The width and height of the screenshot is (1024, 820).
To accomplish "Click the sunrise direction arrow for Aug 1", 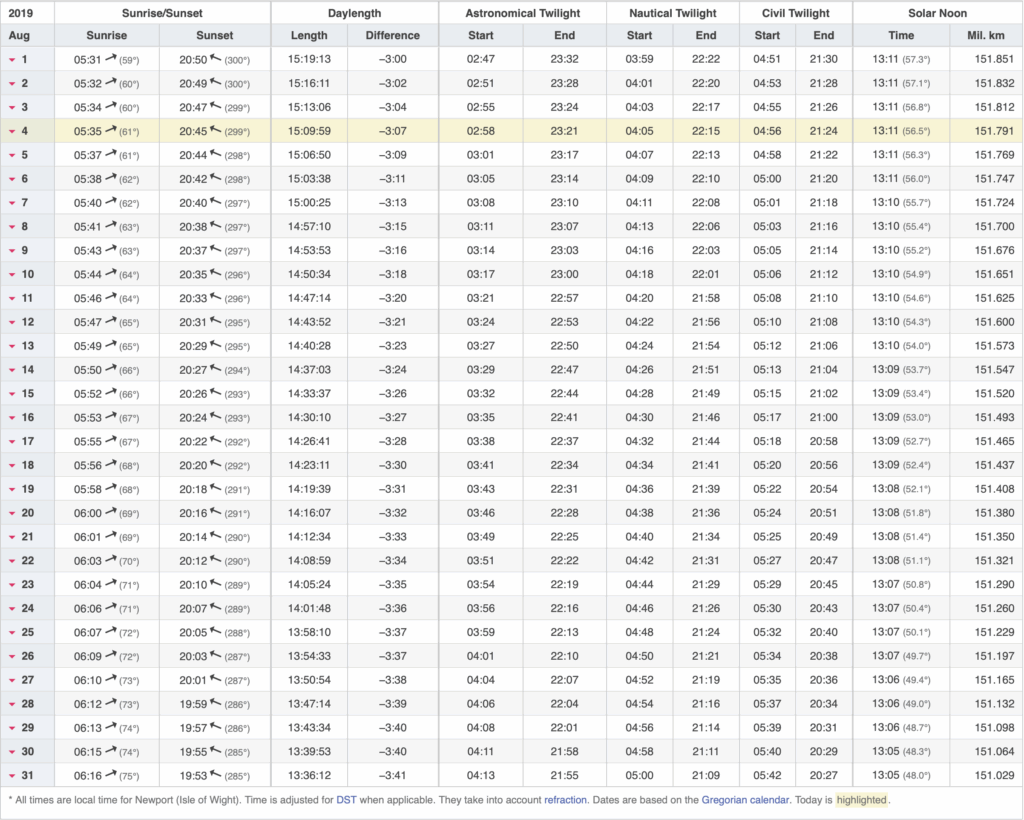I will pyautogui.click(x=110, y=59).
